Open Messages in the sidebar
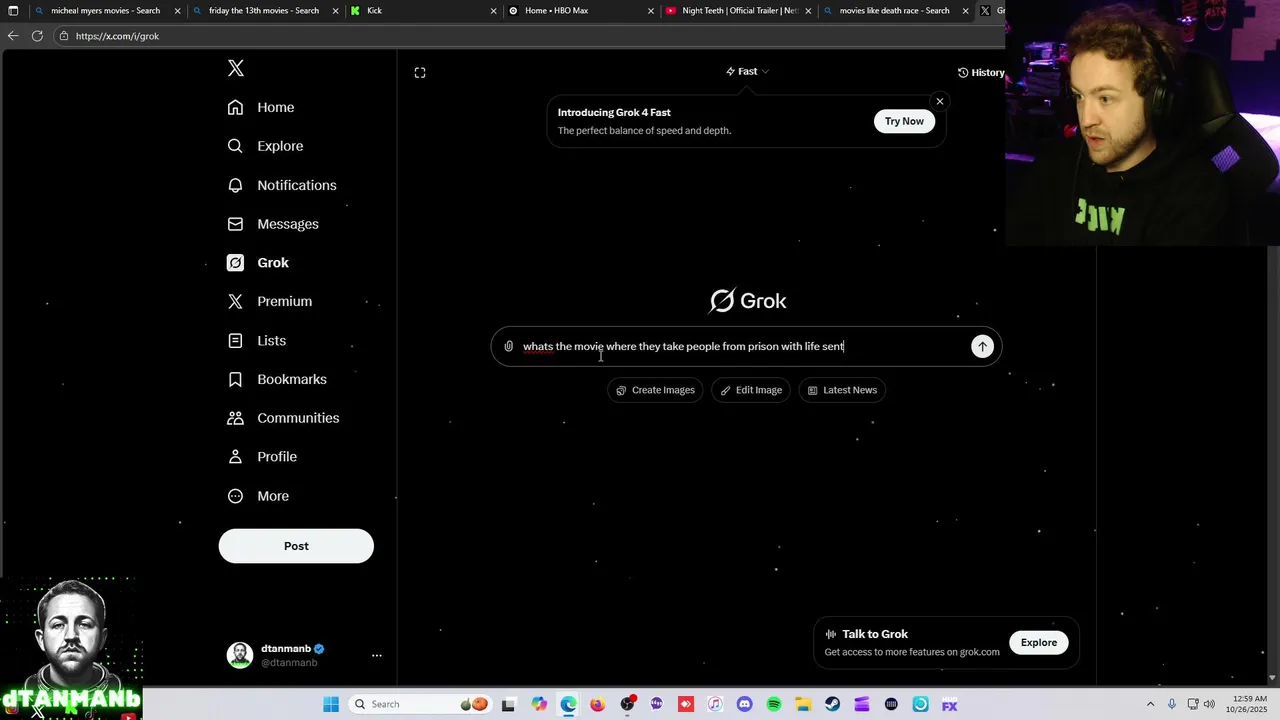The image size is (1280, 720). [273, 224]
